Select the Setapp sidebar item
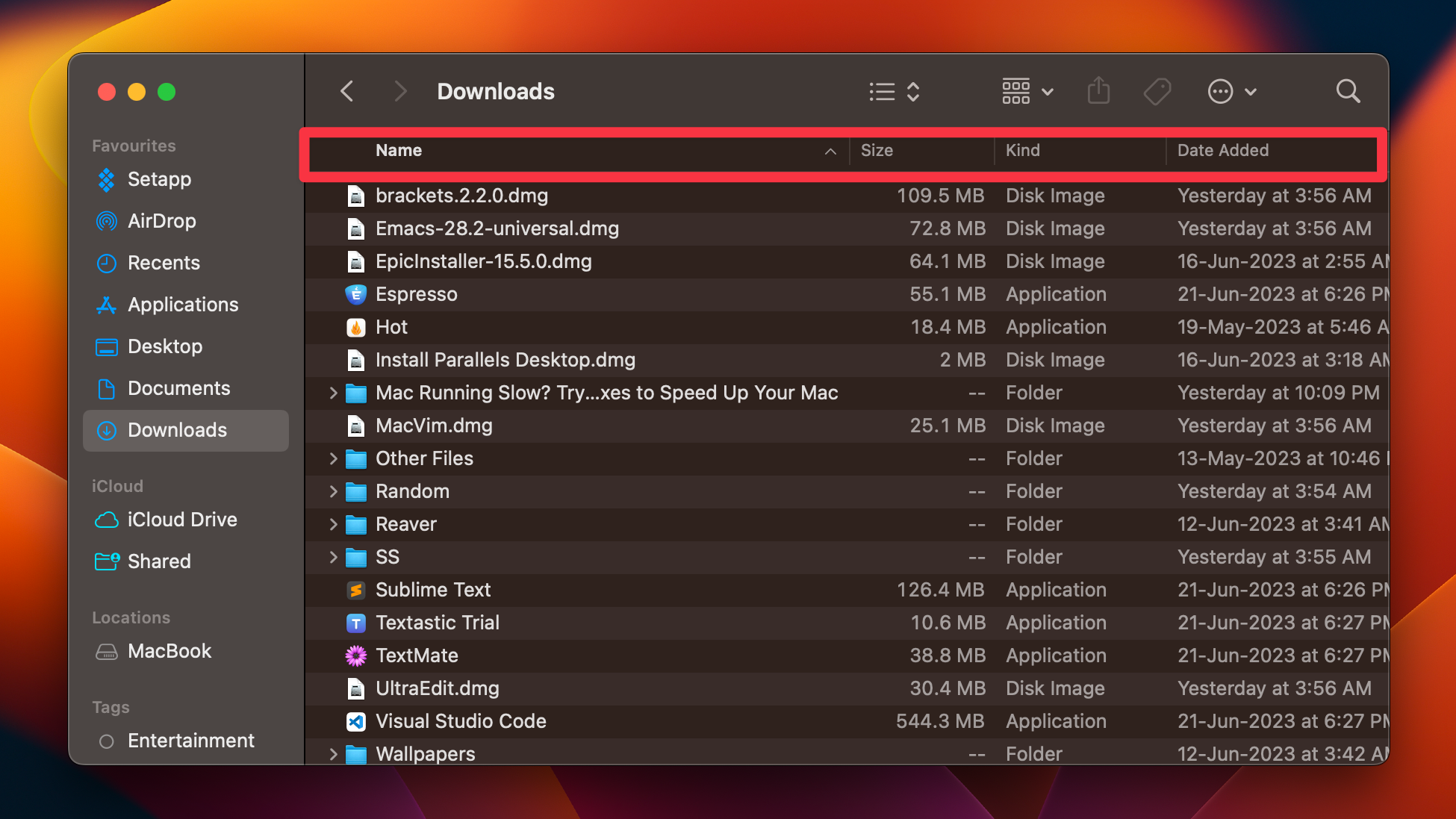The image size is (1456, 819). pyautogui.click(x=159, y=179)
